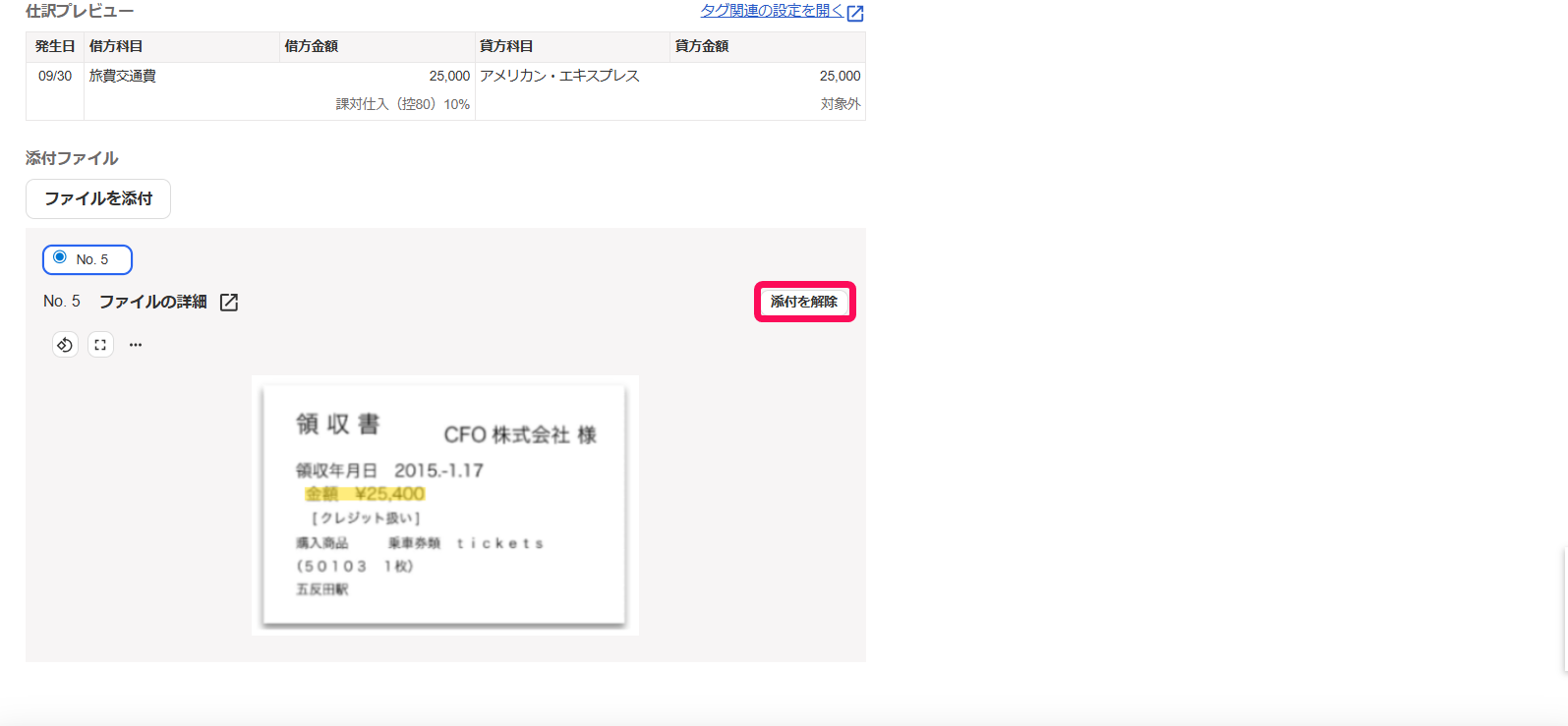The width and height of the screenshot is (1568, 726).
Task: Rotate the attached receipt image
Action: (65, 345)
